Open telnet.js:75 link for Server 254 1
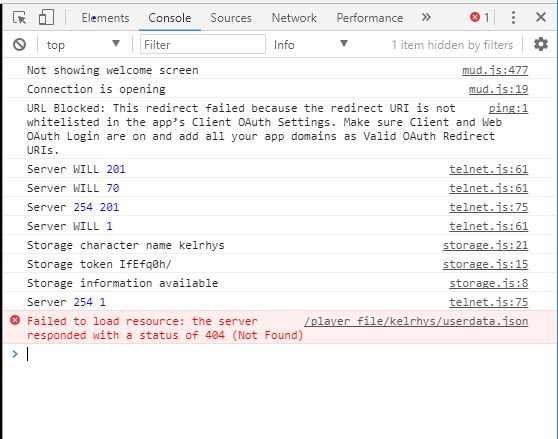558x439 pixels. click(x=489, y=302)
